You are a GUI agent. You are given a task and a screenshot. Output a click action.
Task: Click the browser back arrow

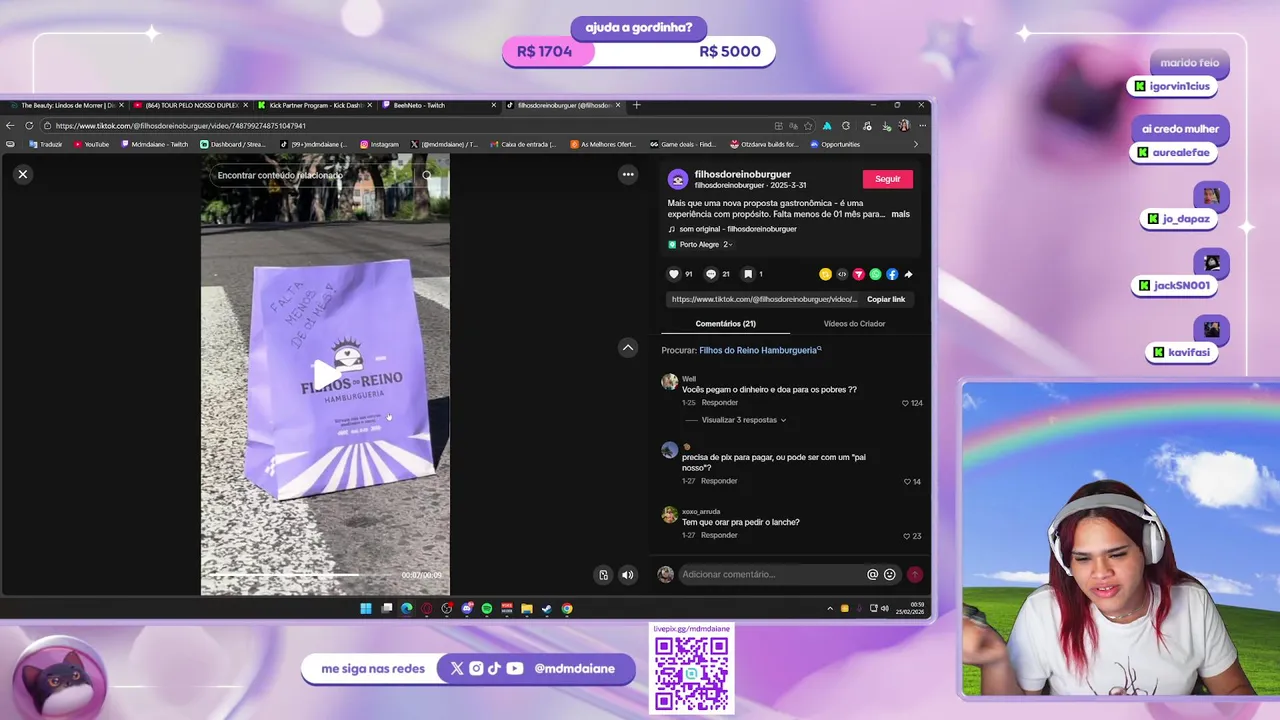11,126
